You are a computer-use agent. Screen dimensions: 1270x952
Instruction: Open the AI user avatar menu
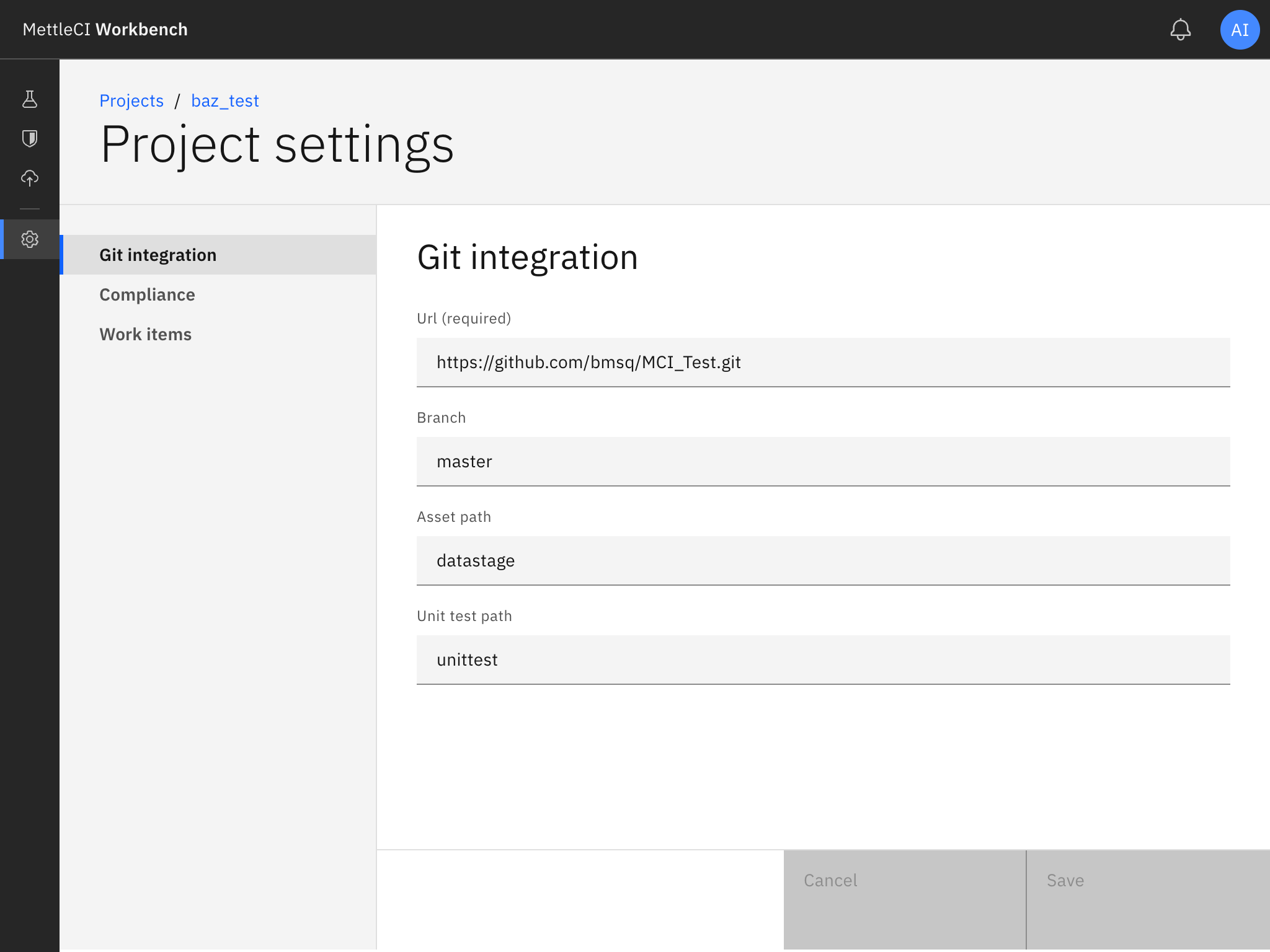pos(1239,29)
